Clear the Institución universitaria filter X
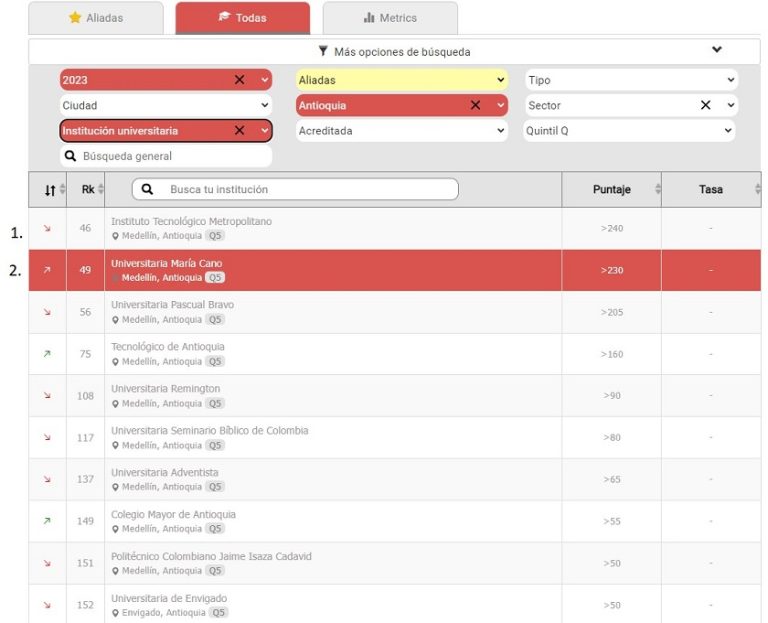 (239, 130)
